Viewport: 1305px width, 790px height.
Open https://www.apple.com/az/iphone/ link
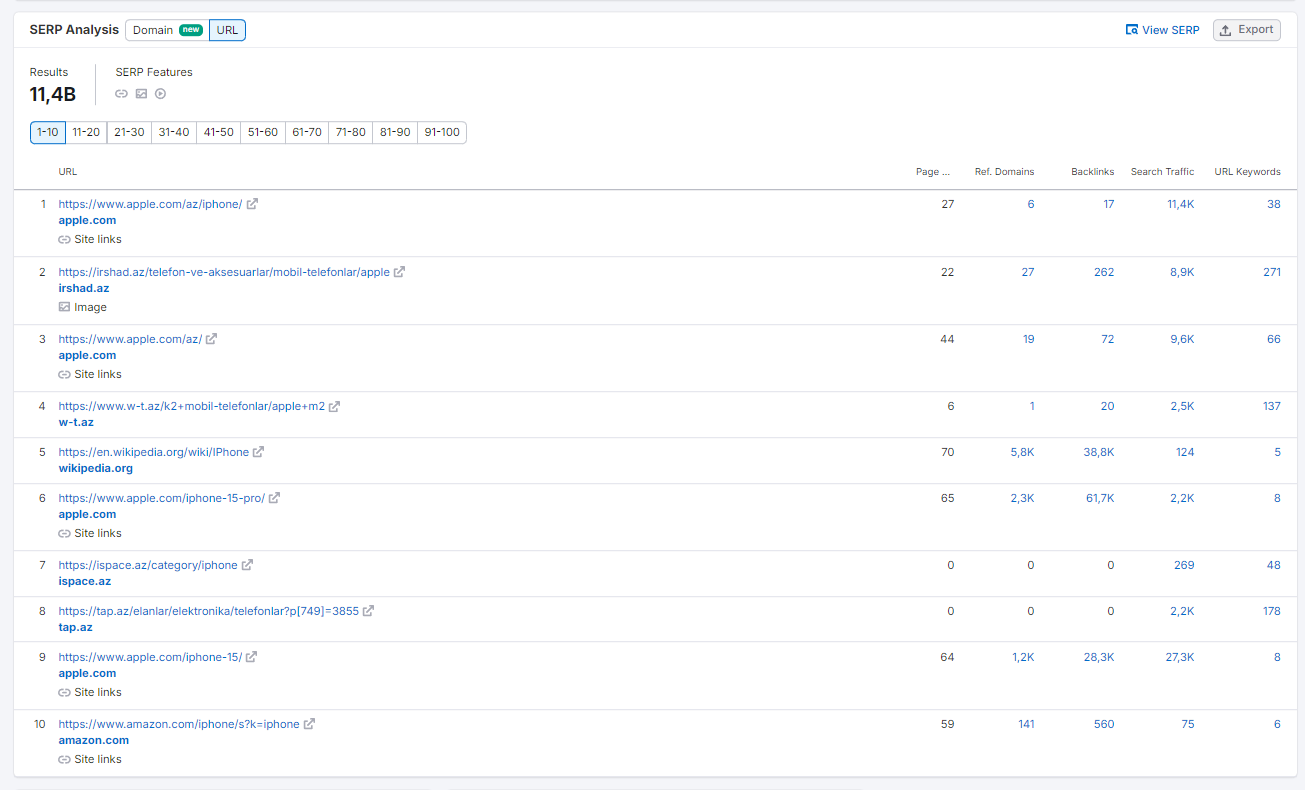click(150, 204)
